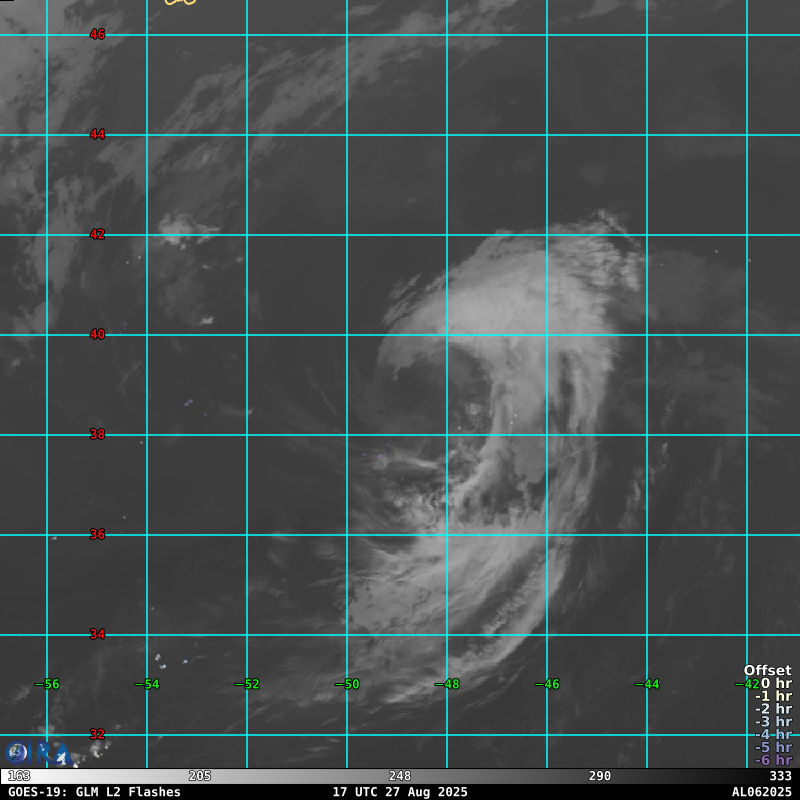Click the Offset legend heading

tap(767, 671)
